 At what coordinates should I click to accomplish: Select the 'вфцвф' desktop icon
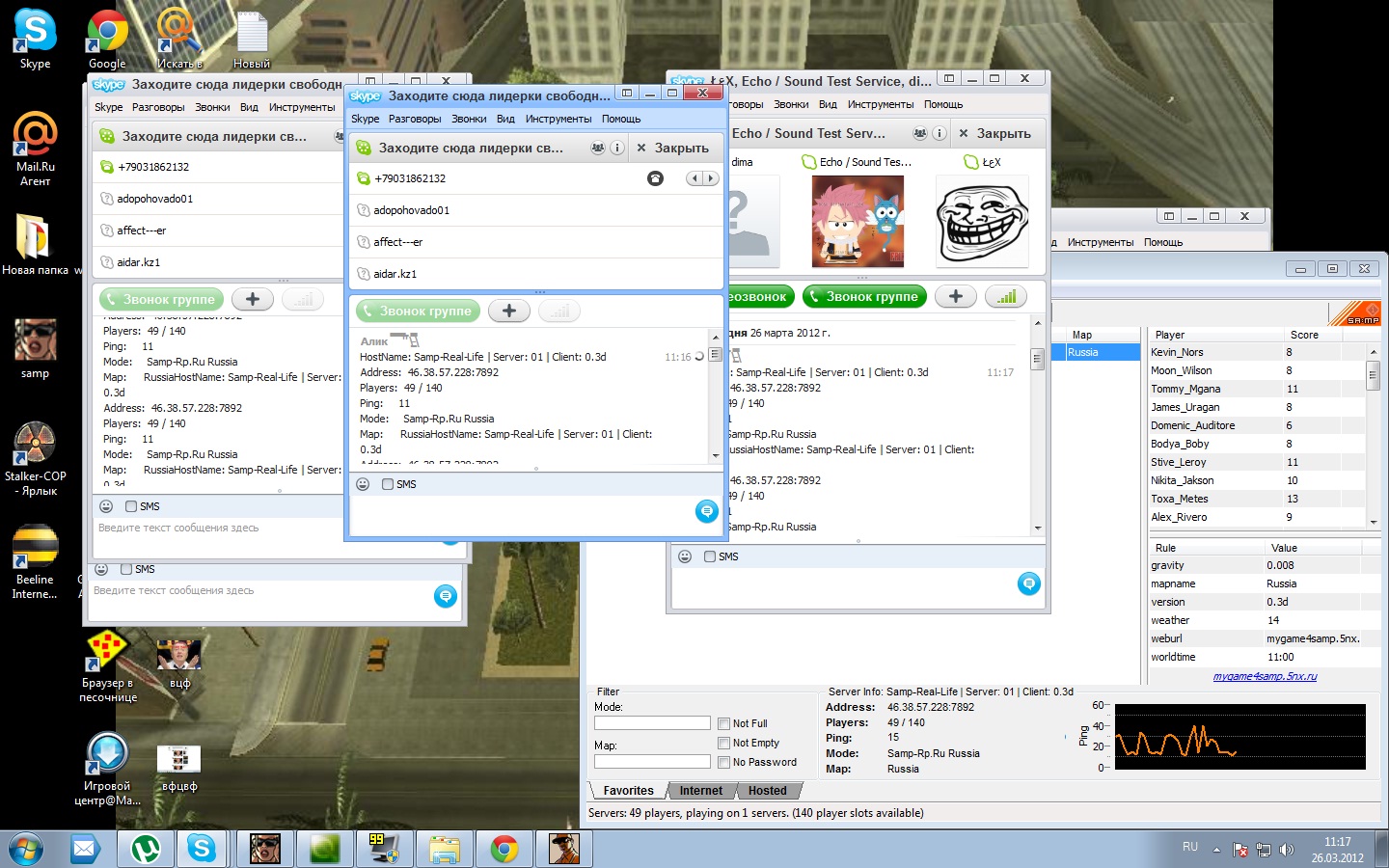(179, 769)
